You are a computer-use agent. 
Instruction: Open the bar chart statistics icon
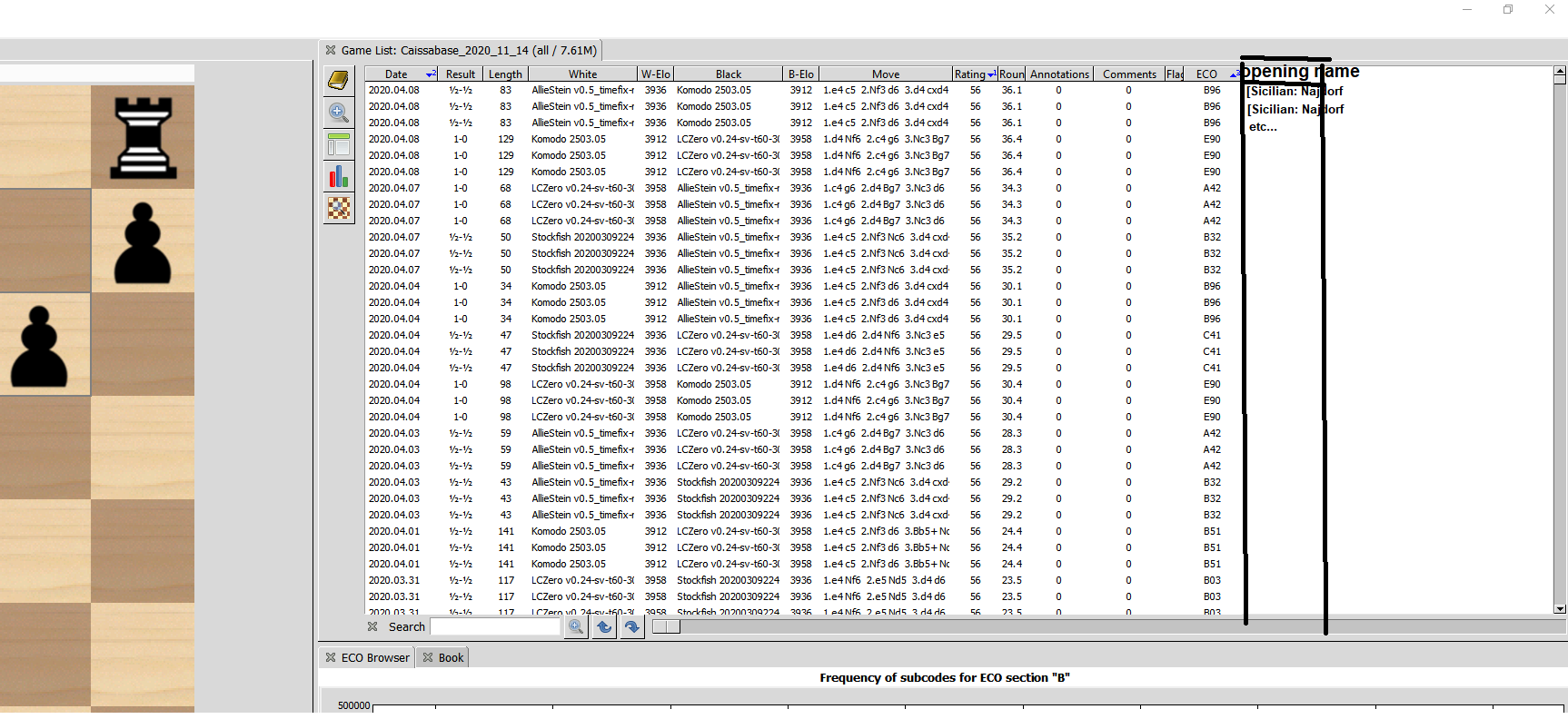[x=339, y=176]
